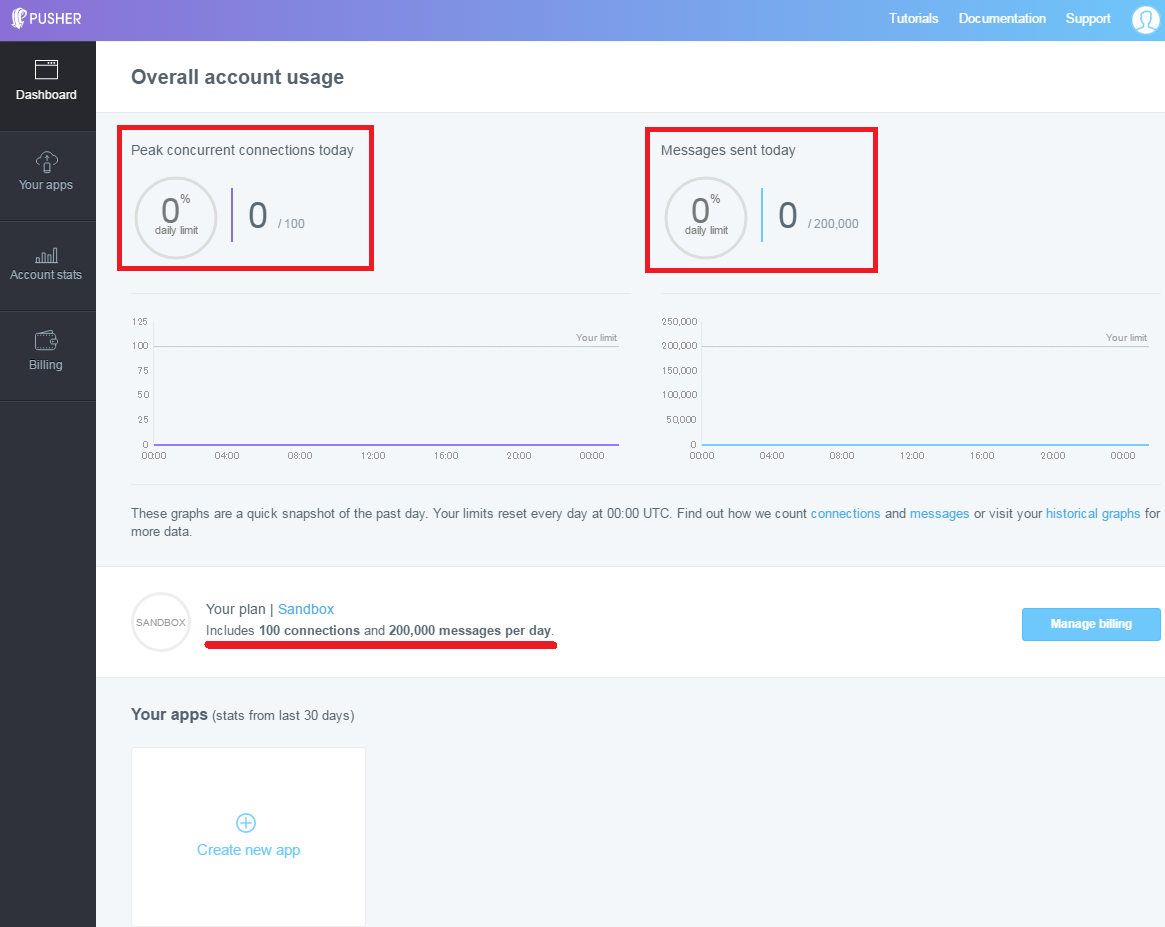Screen dimensions: 1165x927
Task: Open Documentation in the top navigation
Action: [x=1002, y=19]
